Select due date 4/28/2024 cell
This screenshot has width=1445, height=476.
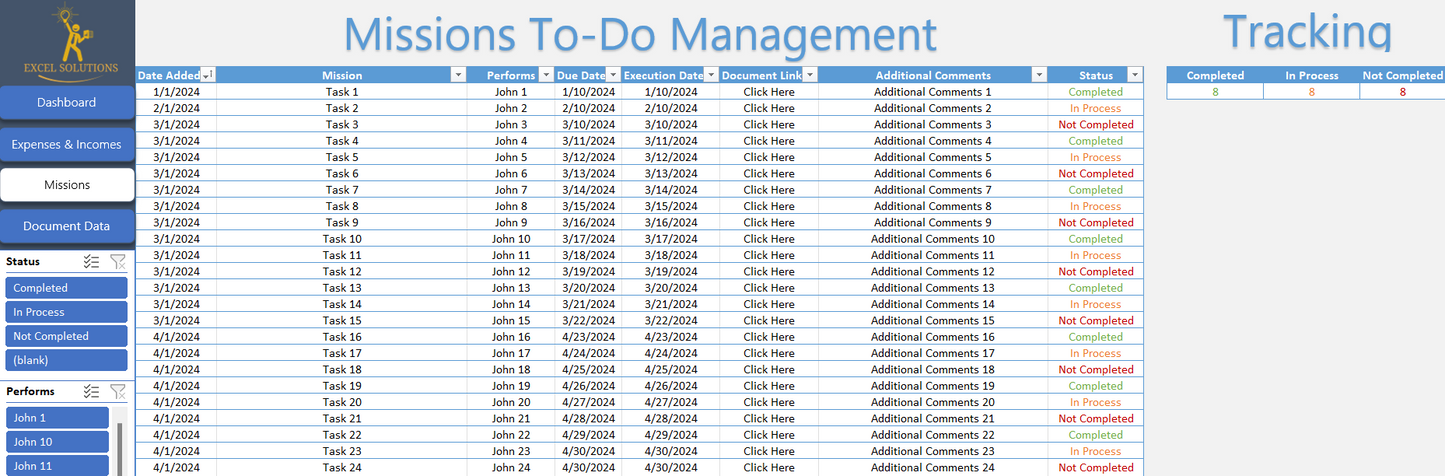click(x=588, y=419)
